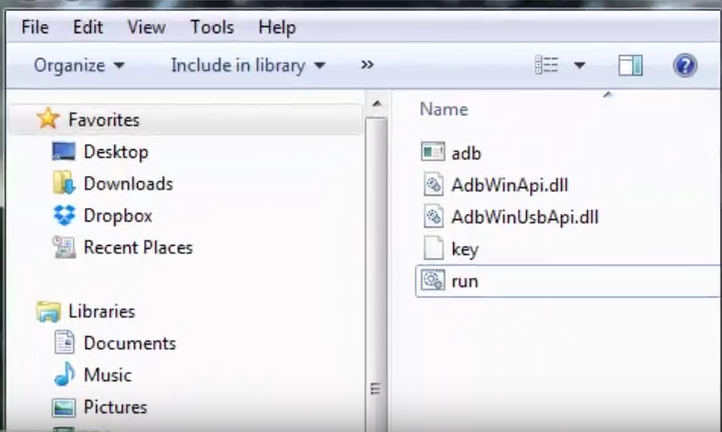Select the key file name
This screenshot has width=722, height=432.
(x=465, y=250)
